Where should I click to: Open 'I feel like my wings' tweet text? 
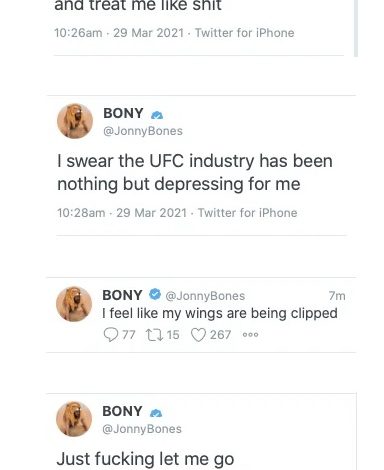[220, 313]
